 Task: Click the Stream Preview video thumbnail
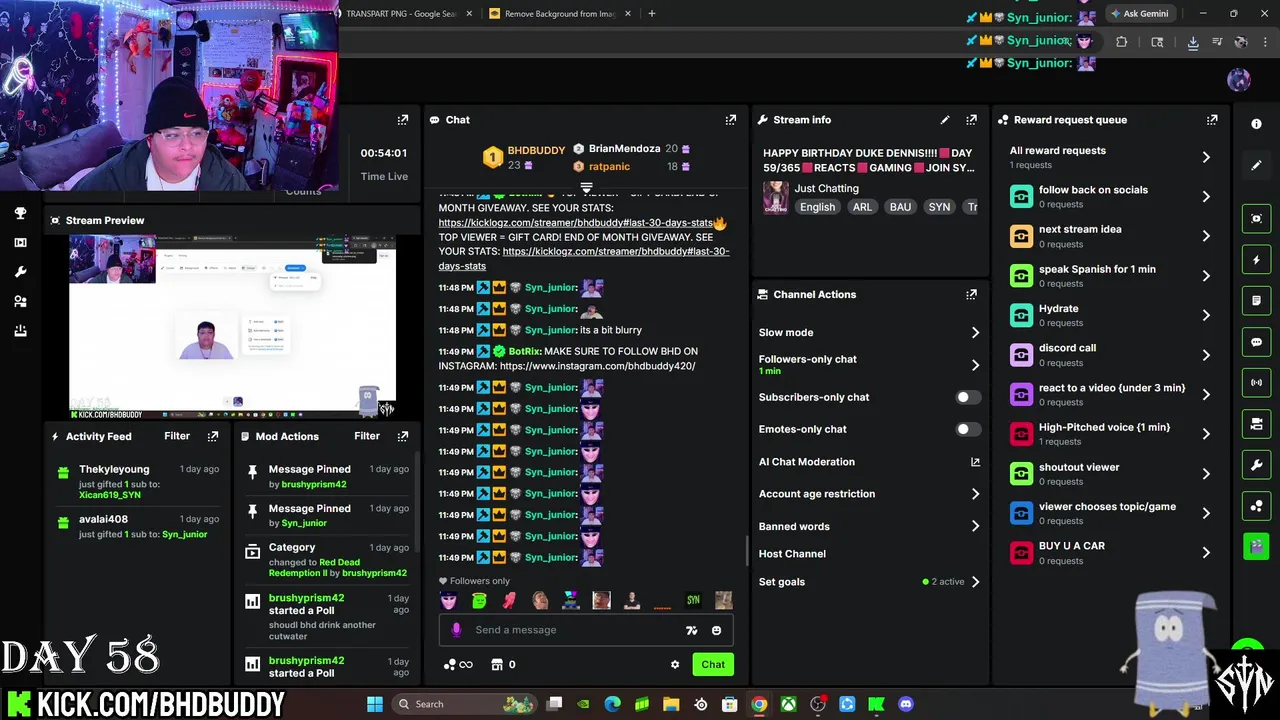(x=232, y=327)
